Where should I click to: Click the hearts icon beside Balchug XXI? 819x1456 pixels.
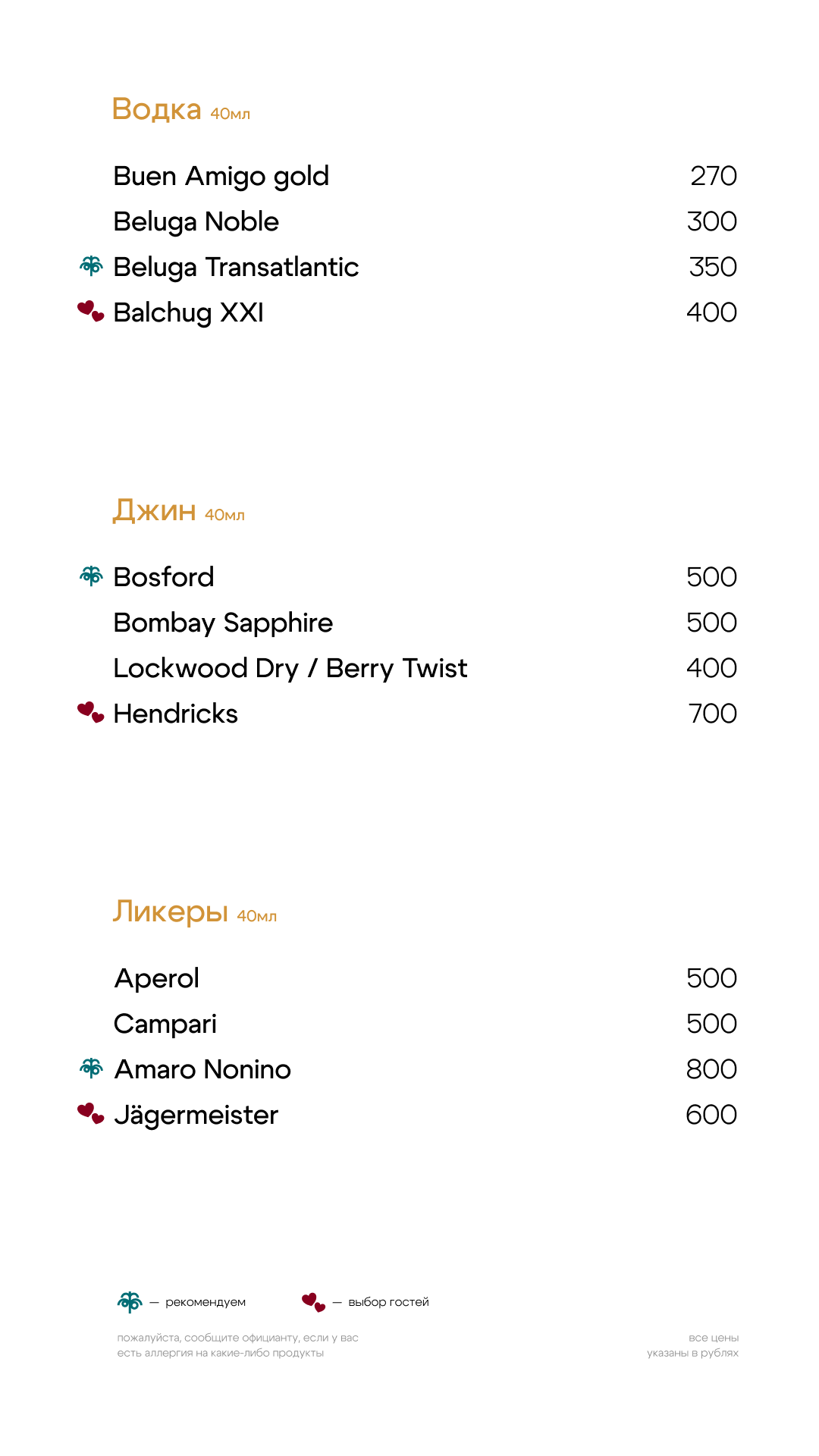pos(90,311)
